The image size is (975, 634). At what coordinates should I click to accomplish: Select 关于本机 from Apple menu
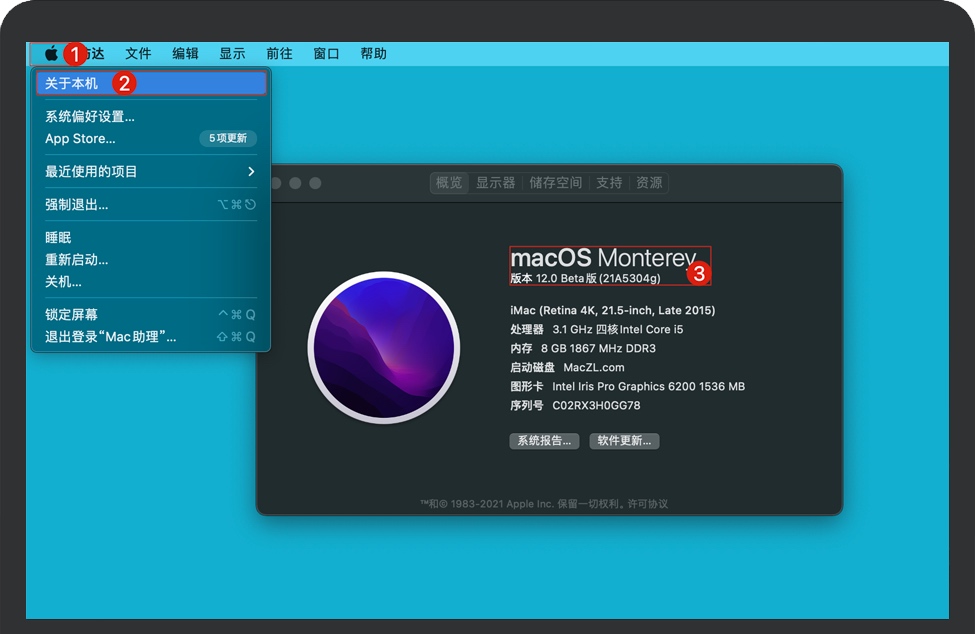pos(72,83)
